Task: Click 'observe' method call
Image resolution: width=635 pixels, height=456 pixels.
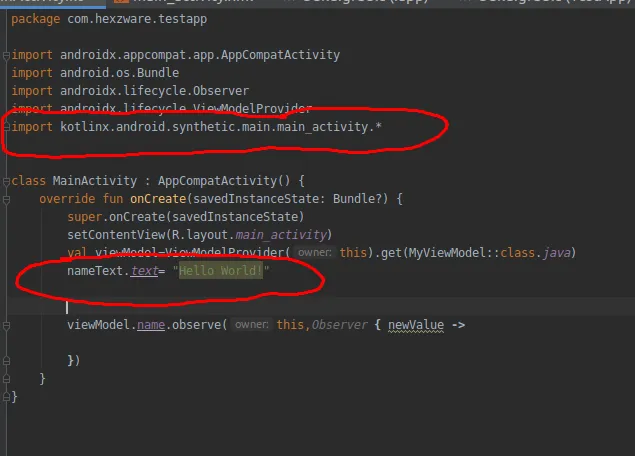Action: tap(196, 325)
